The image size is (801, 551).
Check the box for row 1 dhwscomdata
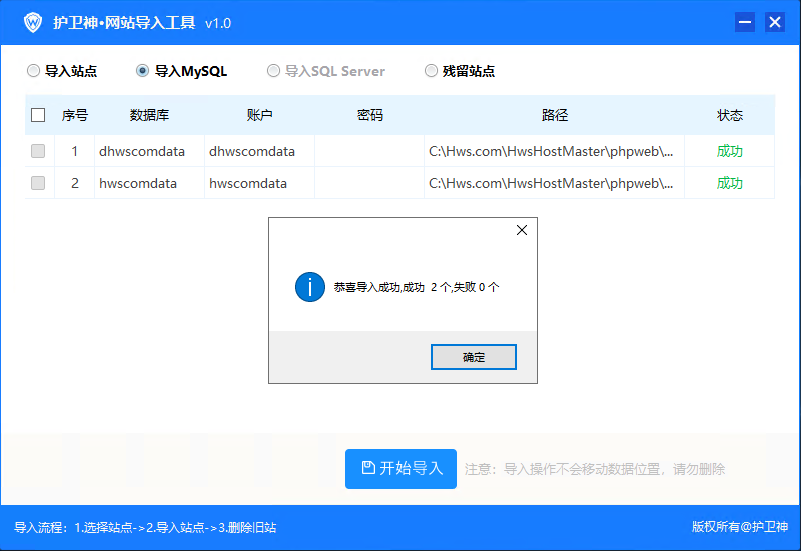(38, 152)
